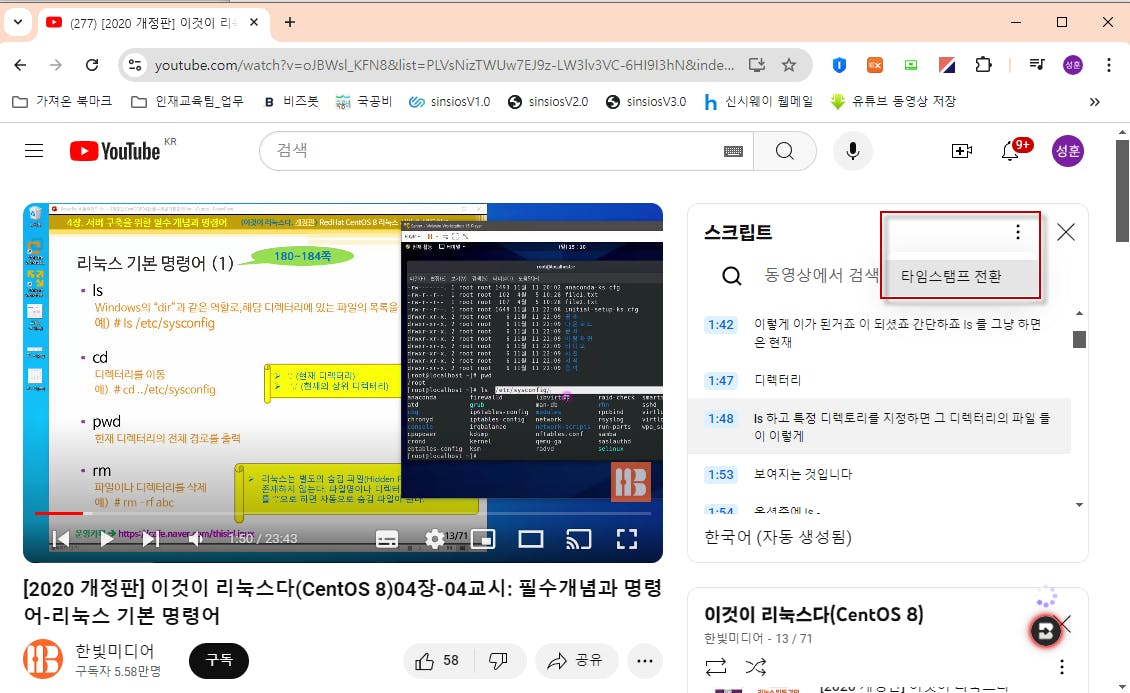
Task: Open the 인재교육팀_업무 bookmark folder
Action: tap(187, 102)
